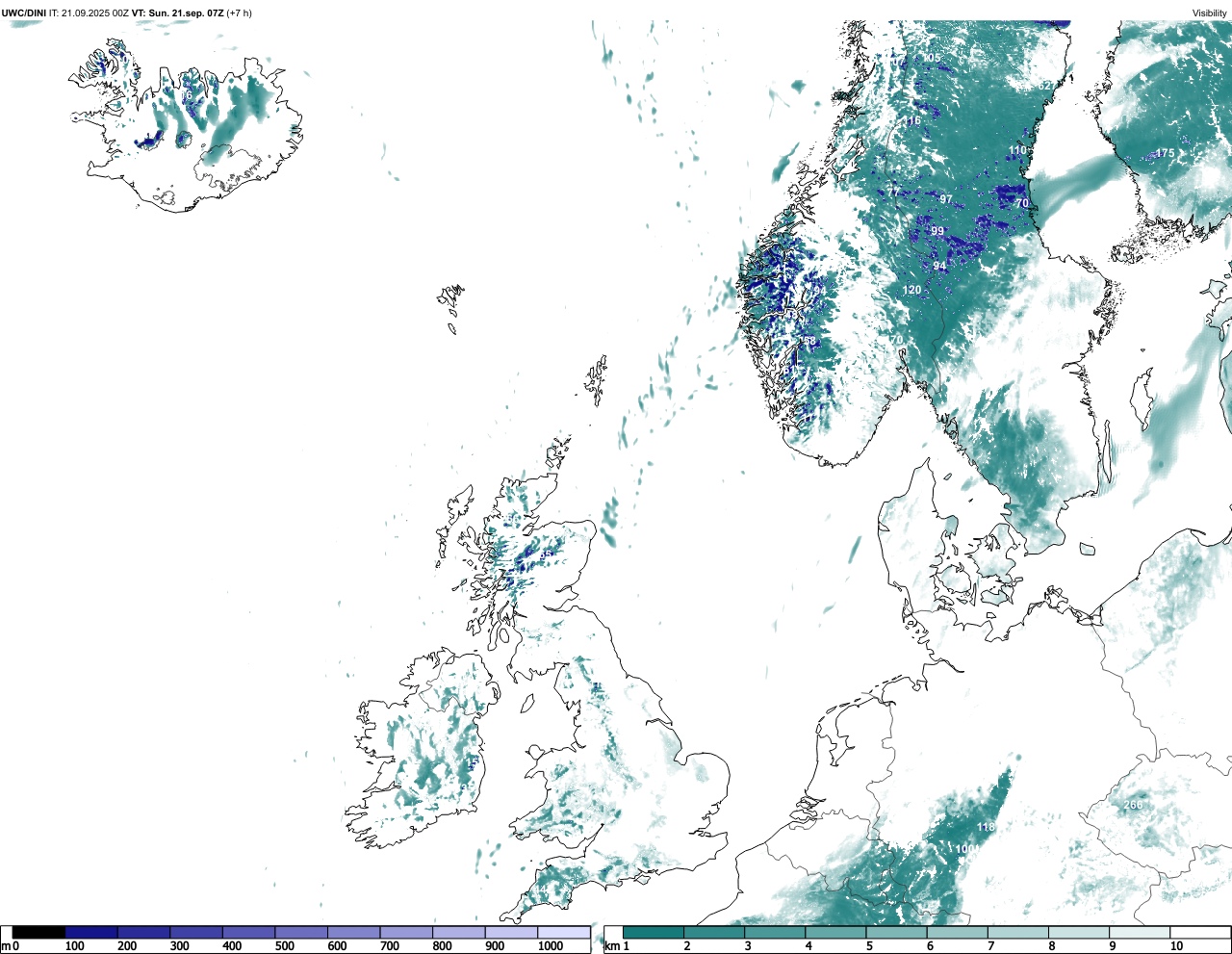This screenshot has width=1232, height=954.
Task: Click the '(+7 h)' forecast offset
Action: 239,13
